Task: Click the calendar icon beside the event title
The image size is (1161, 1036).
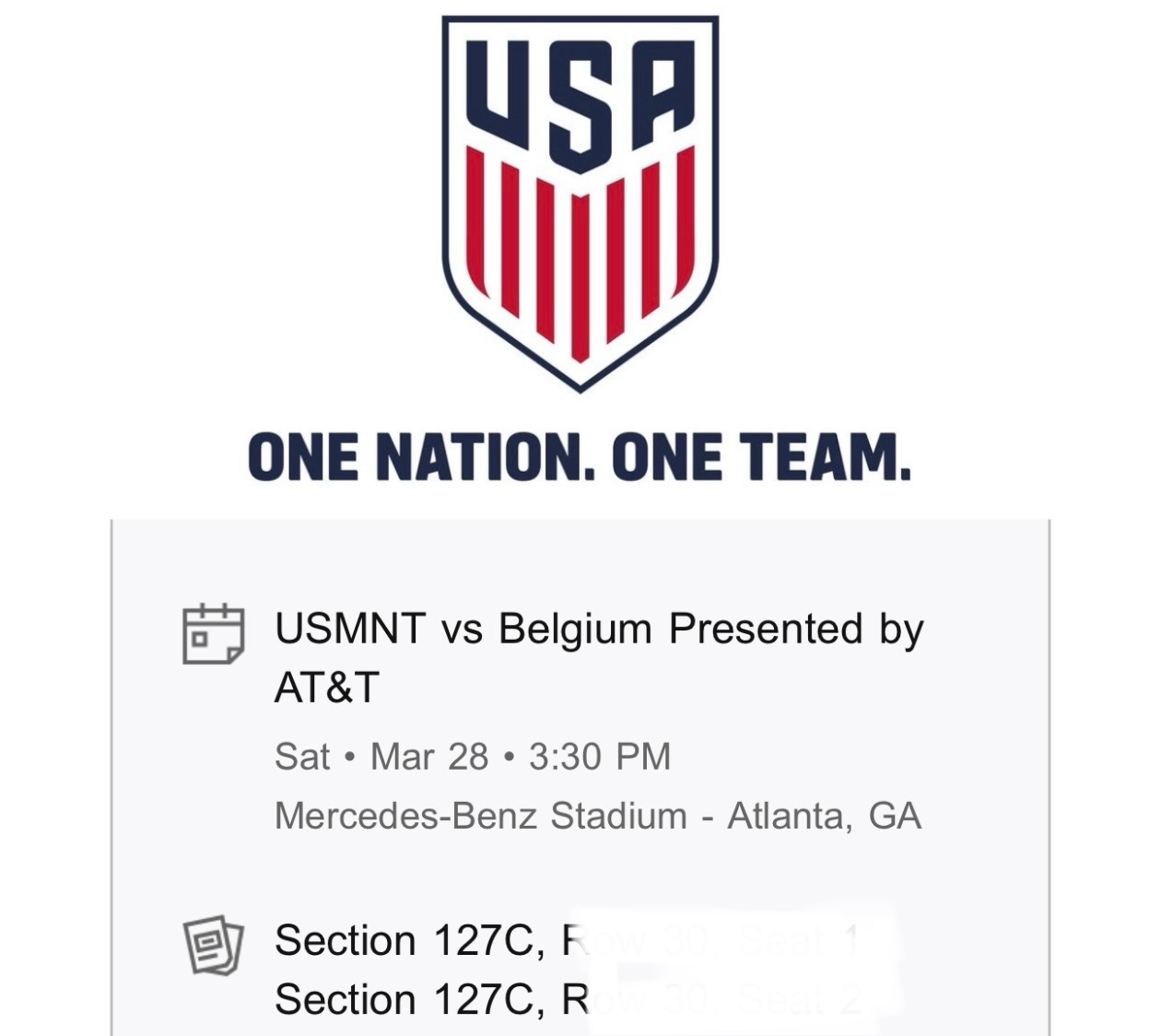Action: [x=213, y=634]
